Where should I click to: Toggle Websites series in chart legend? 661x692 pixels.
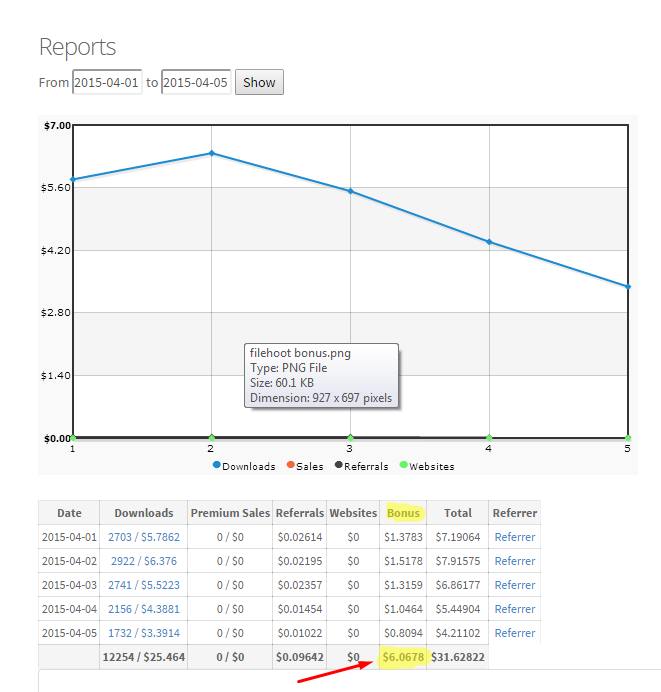(x=427, y=466)
